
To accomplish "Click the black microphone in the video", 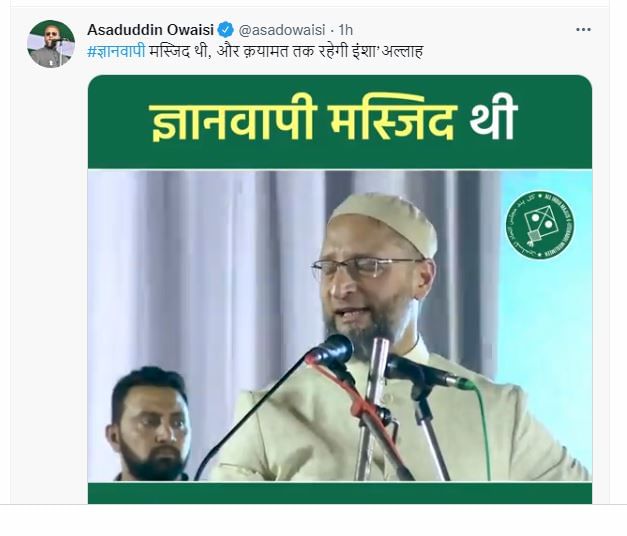I will 330,351.
